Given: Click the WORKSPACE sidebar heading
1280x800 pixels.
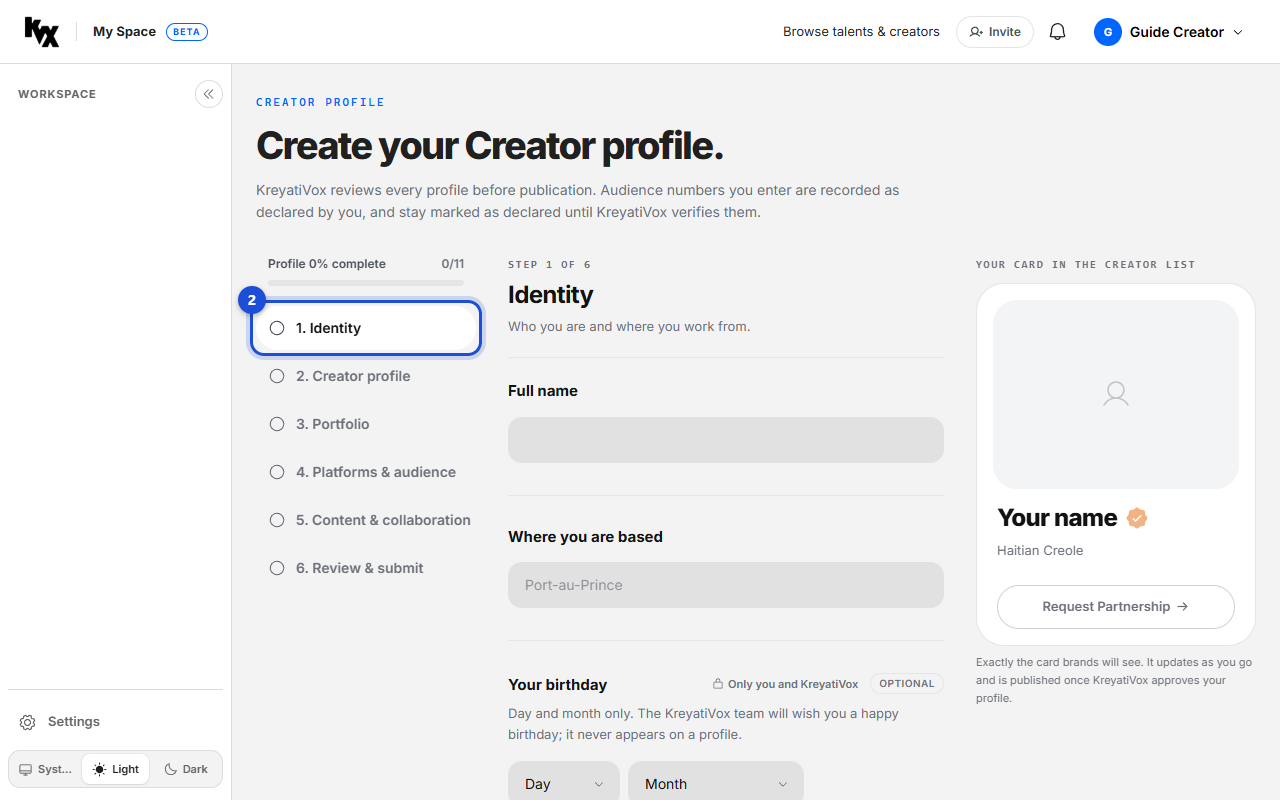Looking at the screenshot, I should [57, 94].
